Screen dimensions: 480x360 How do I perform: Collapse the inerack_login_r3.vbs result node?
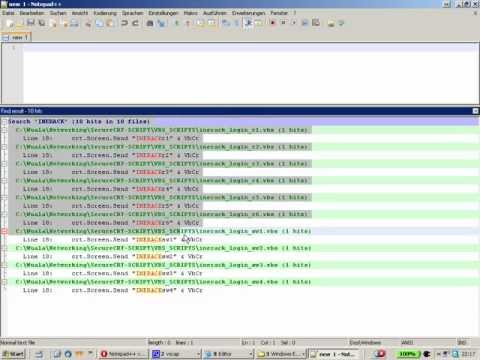pos(4,164)
